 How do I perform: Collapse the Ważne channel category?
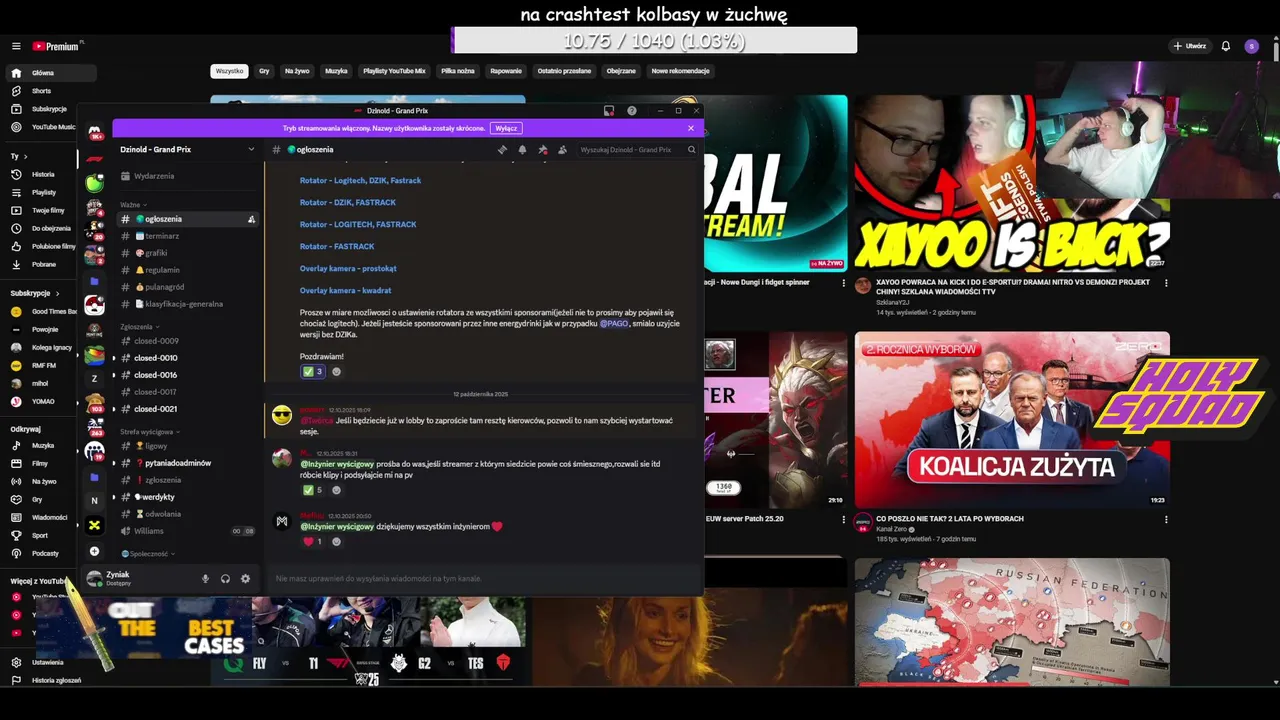134,204
